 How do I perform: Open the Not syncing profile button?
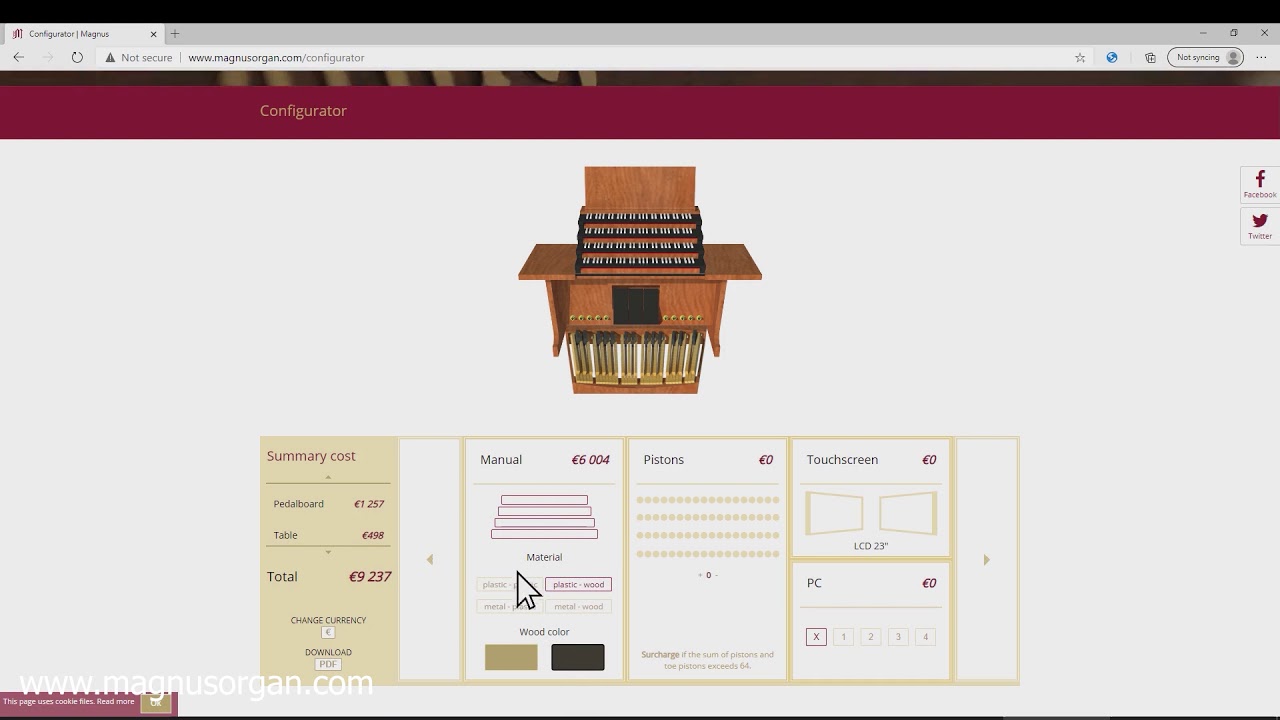1206,57
